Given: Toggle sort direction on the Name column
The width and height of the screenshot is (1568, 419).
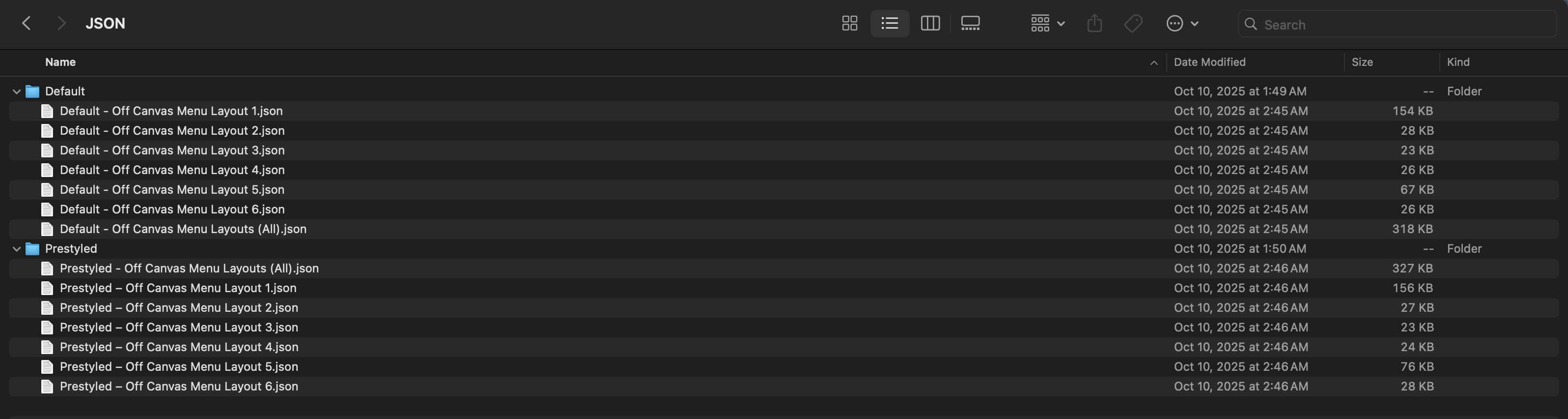Looking at the screenshot, I should [x=60, y=61].
